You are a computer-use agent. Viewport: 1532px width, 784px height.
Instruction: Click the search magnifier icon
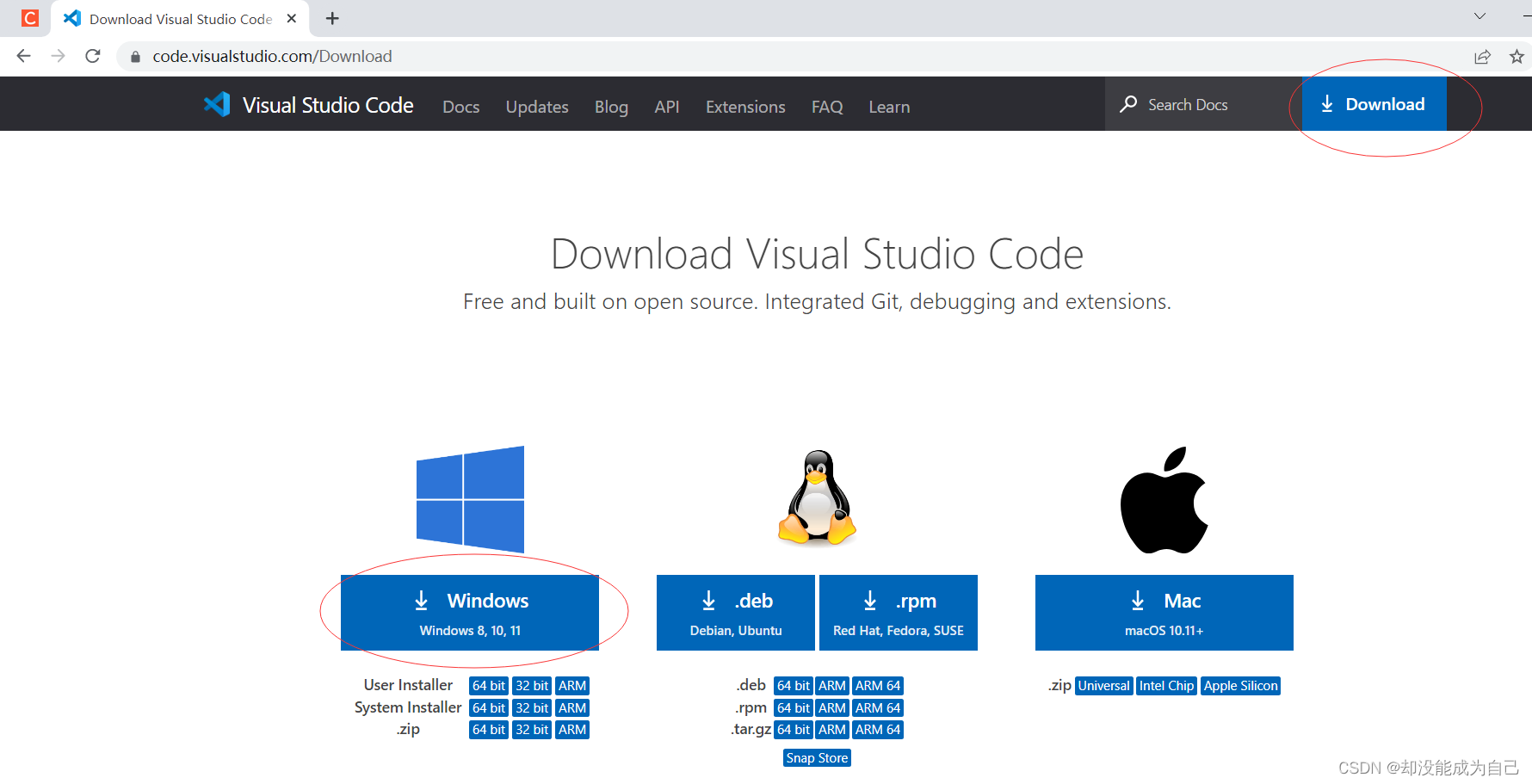pos(1128,104)
